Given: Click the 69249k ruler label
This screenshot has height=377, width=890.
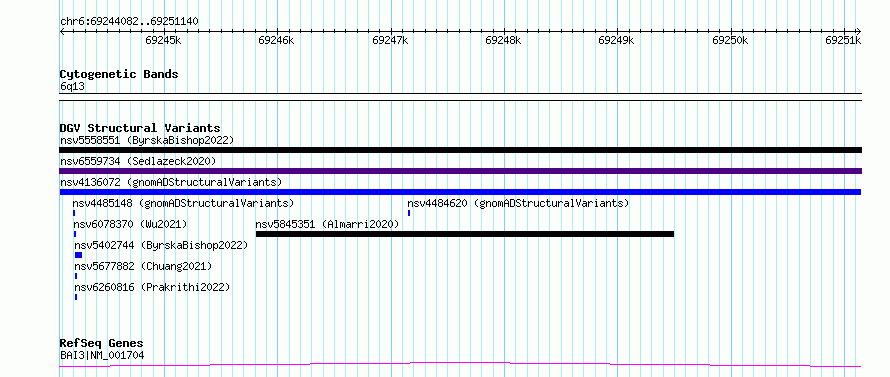Looking at the screenshot, I should [616, 40].
